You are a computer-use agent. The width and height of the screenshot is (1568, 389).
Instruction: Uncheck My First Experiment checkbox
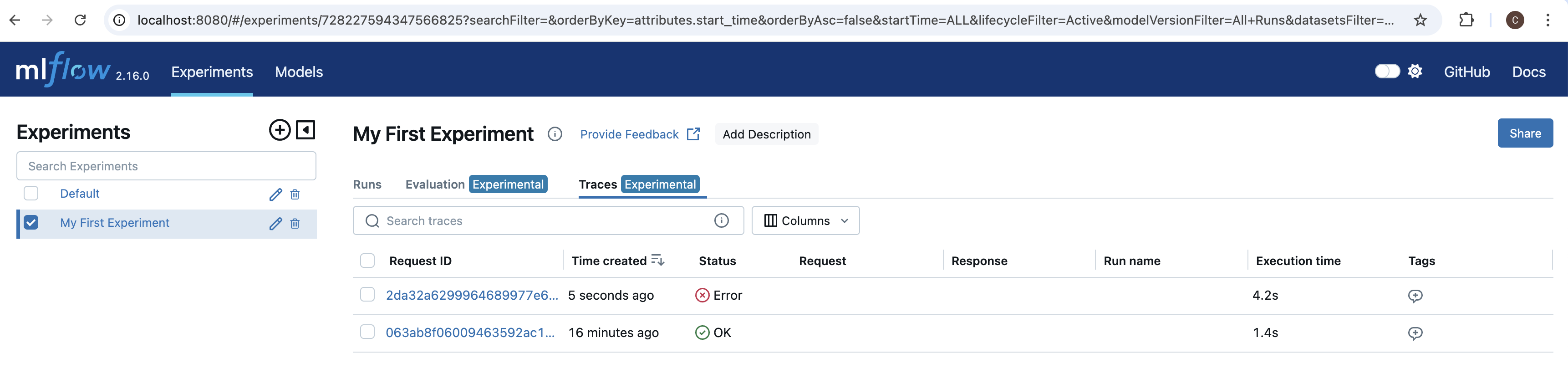[x=31, y=223]
